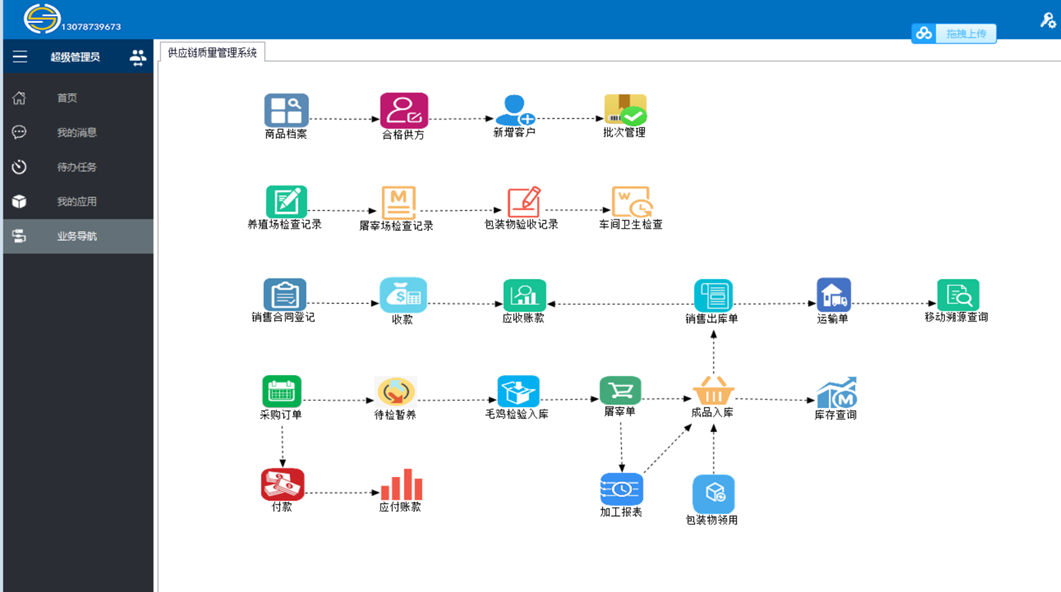Open 车间卫生检查 icon
Viewport: 1061px width, 592px height.
click(x=631, y=202)
